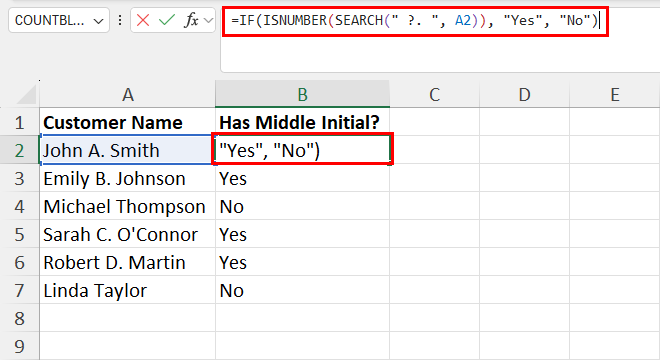The image size is (660, 360).
Task: Select the Yes cell next to Robert D. Martin
Action: tap(302, 262)
